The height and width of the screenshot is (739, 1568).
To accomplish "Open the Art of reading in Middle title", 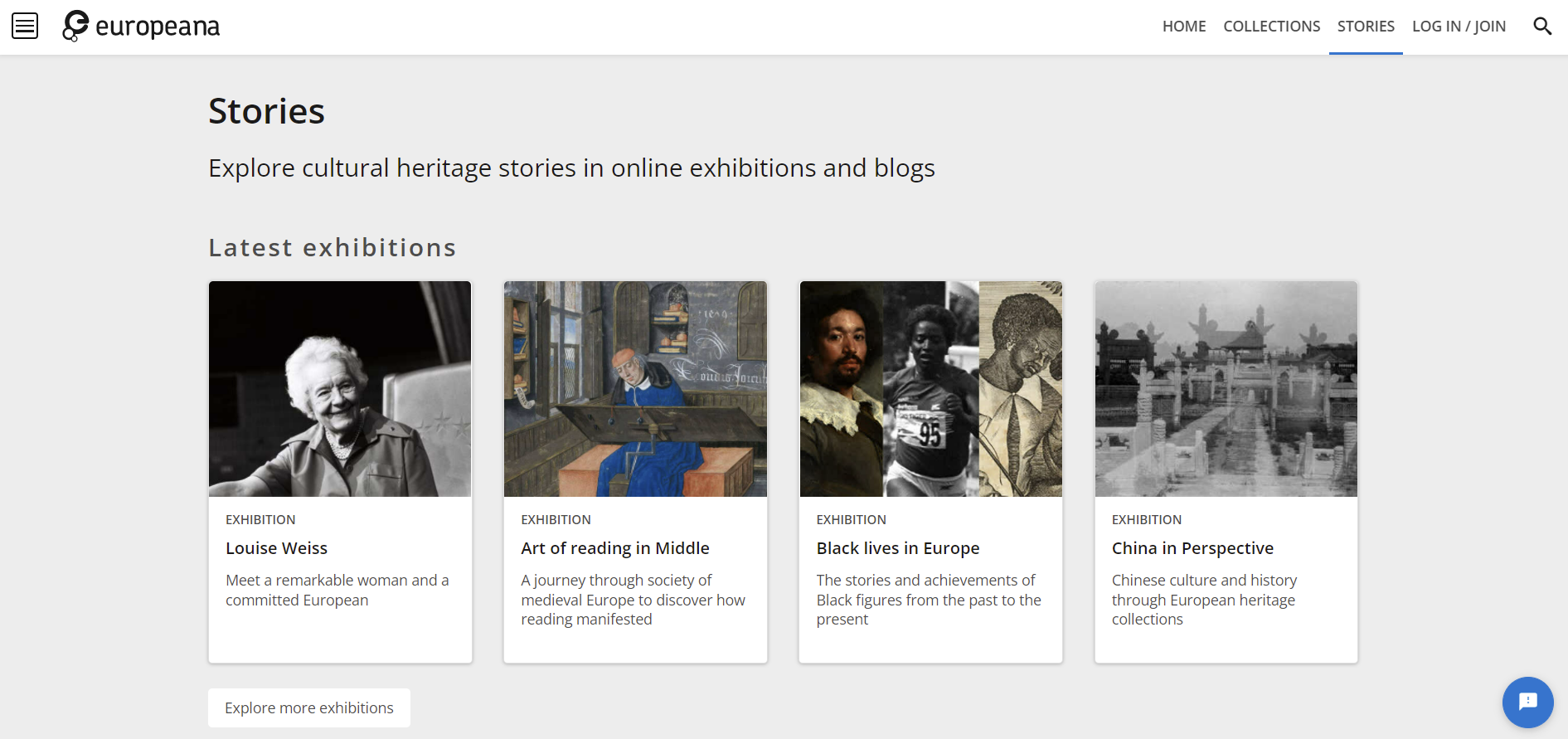I will 614,548.
